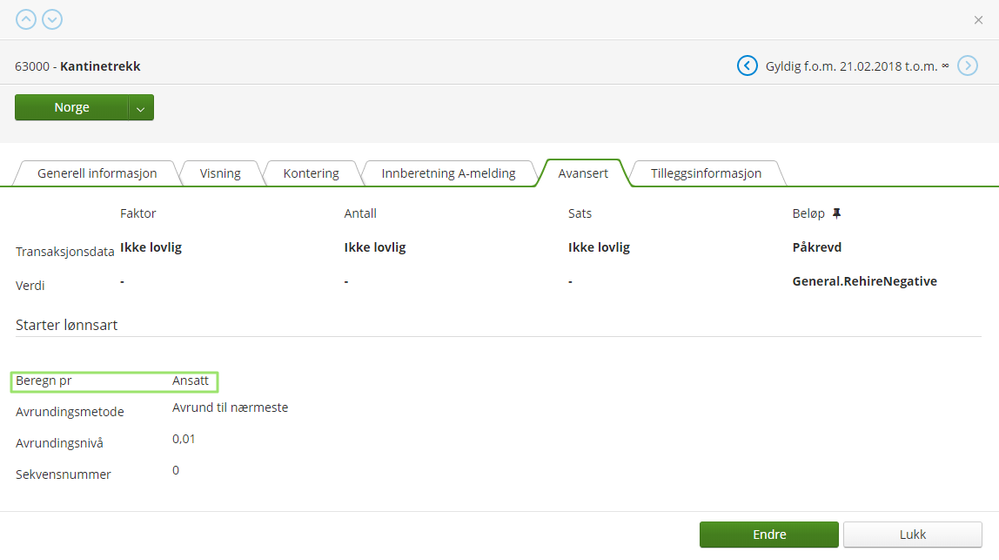This screenshot has width=999, height=560.
Task: Select the Avansert tab
Action: tap(582, 173)
